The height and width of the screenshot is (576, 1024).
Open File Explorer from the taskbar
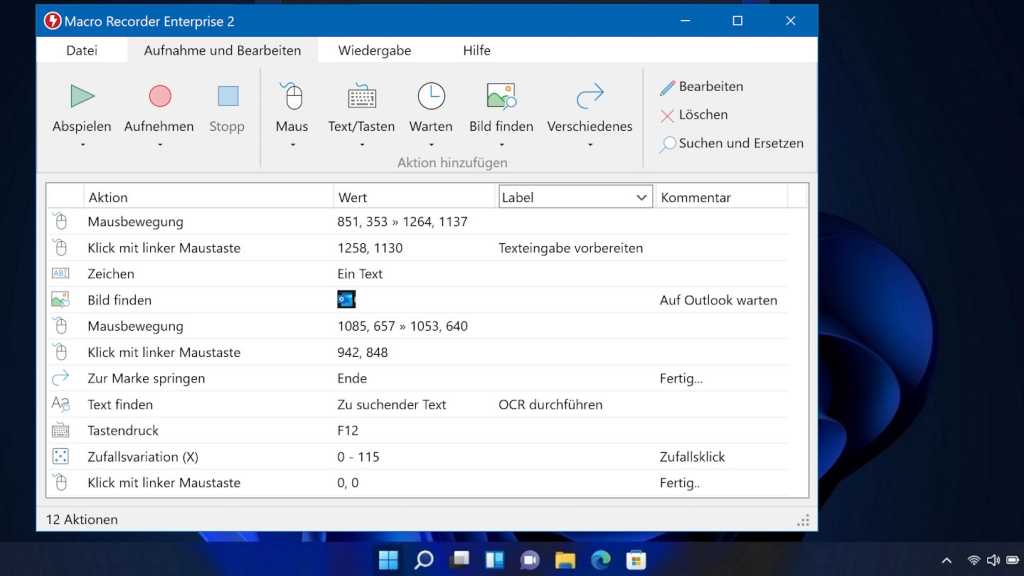(565, 560)
